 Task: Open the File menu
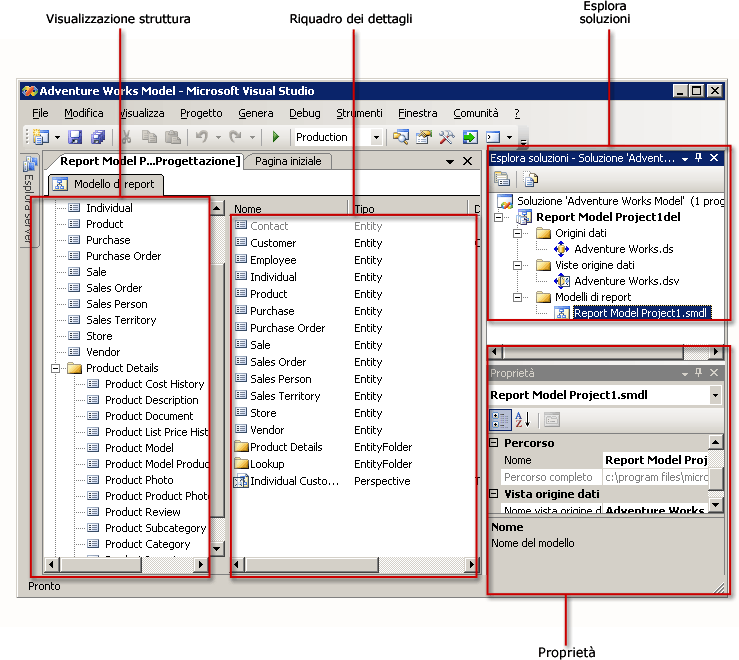pos(40,113)
